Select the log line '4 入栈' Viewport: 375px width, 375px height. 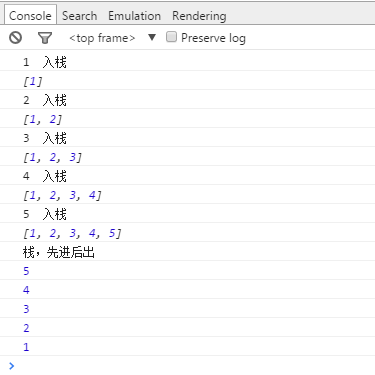[x=187, y=176]
